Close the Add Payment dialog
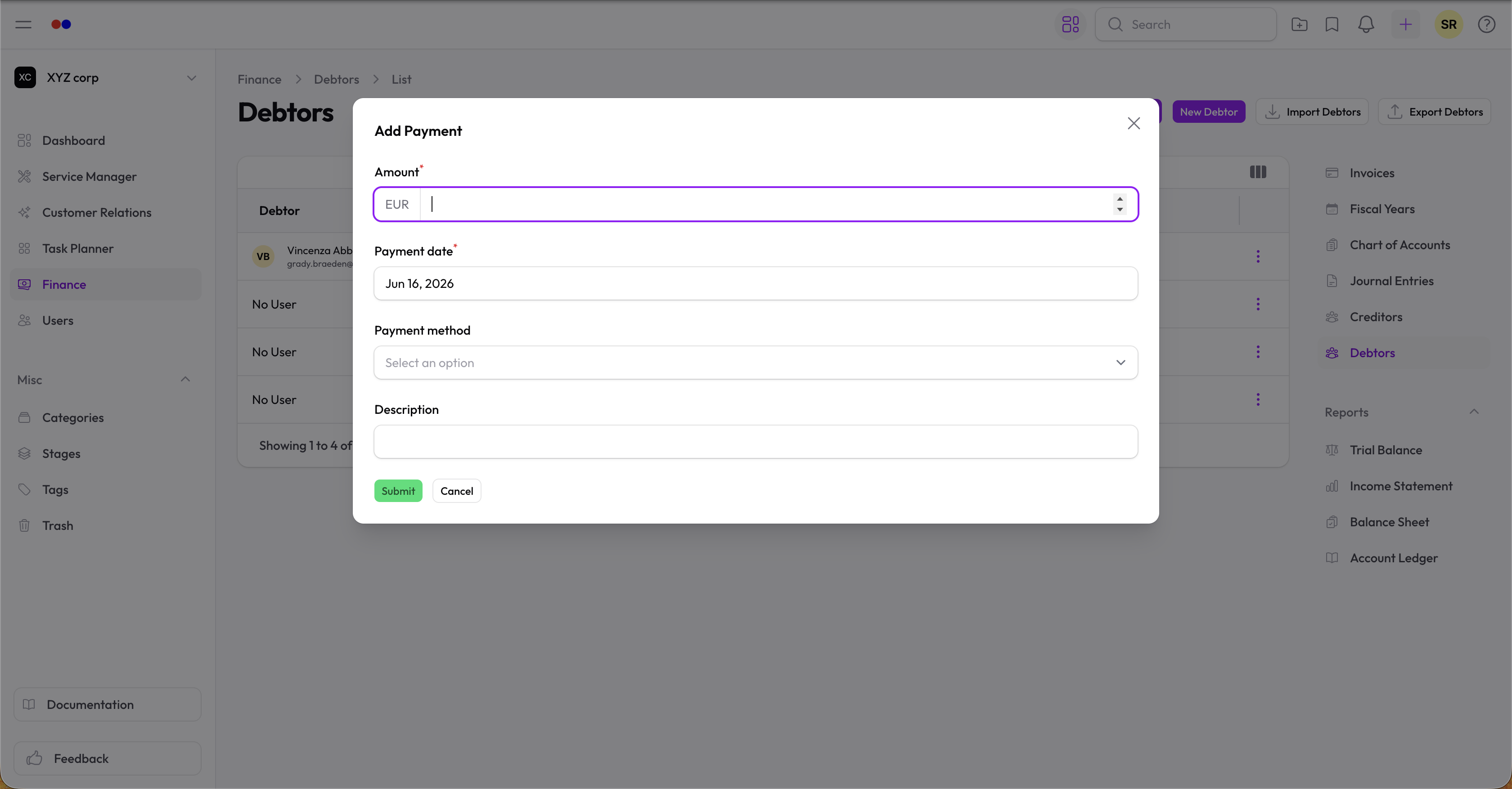Image resolution: width=1512 pixels, height=789 pixels. [1134, 123]
